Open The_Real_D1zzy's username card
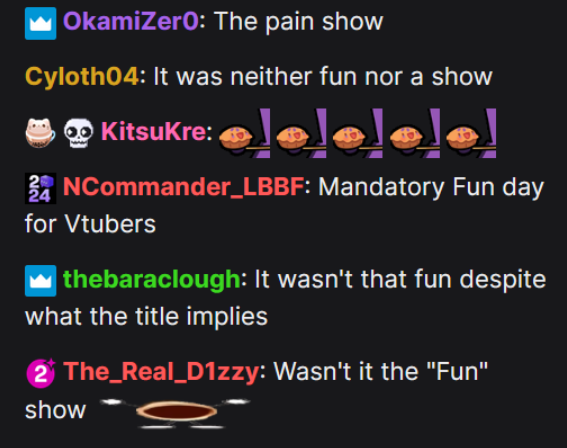This screenshot has height=448, width=567. coord(161,372)
